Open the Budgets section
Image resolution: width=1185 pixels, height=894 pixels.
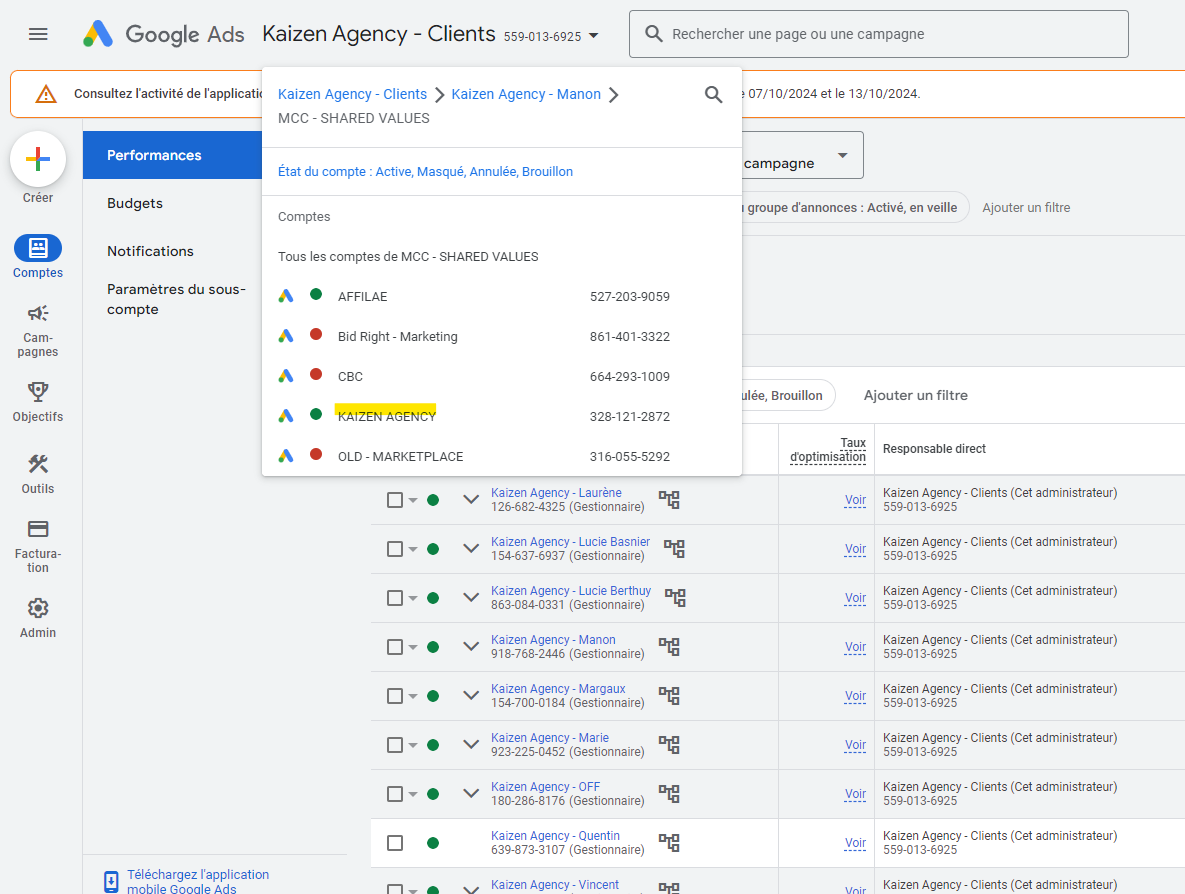click(x=135, y=203)
